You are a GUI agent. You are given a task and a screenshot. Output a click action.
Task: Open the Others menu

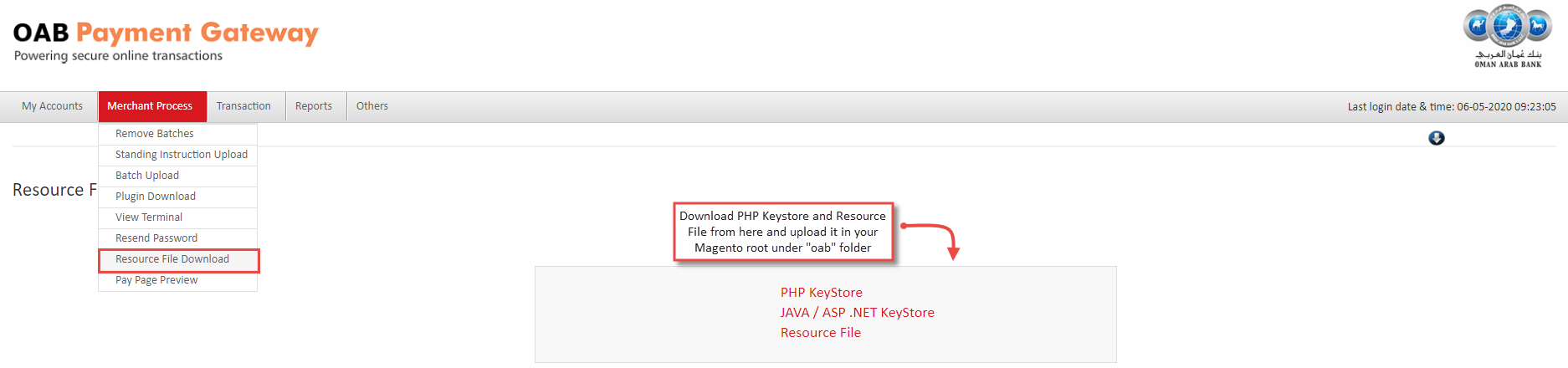click(x=372, y=106)
